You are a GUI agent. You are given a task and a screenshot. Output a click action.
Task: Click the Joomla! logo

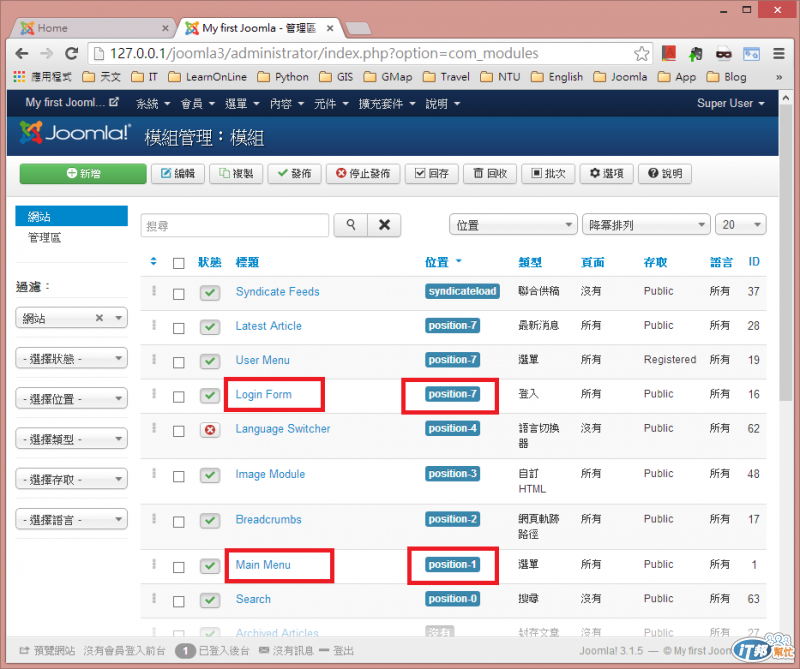coord(75,133)
